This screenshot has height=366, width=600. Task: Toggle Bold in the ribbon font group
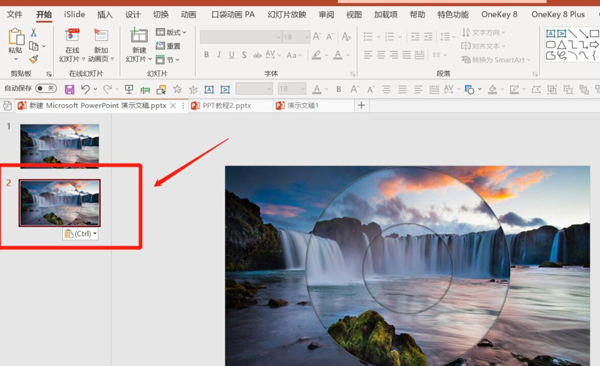point(206,55)
